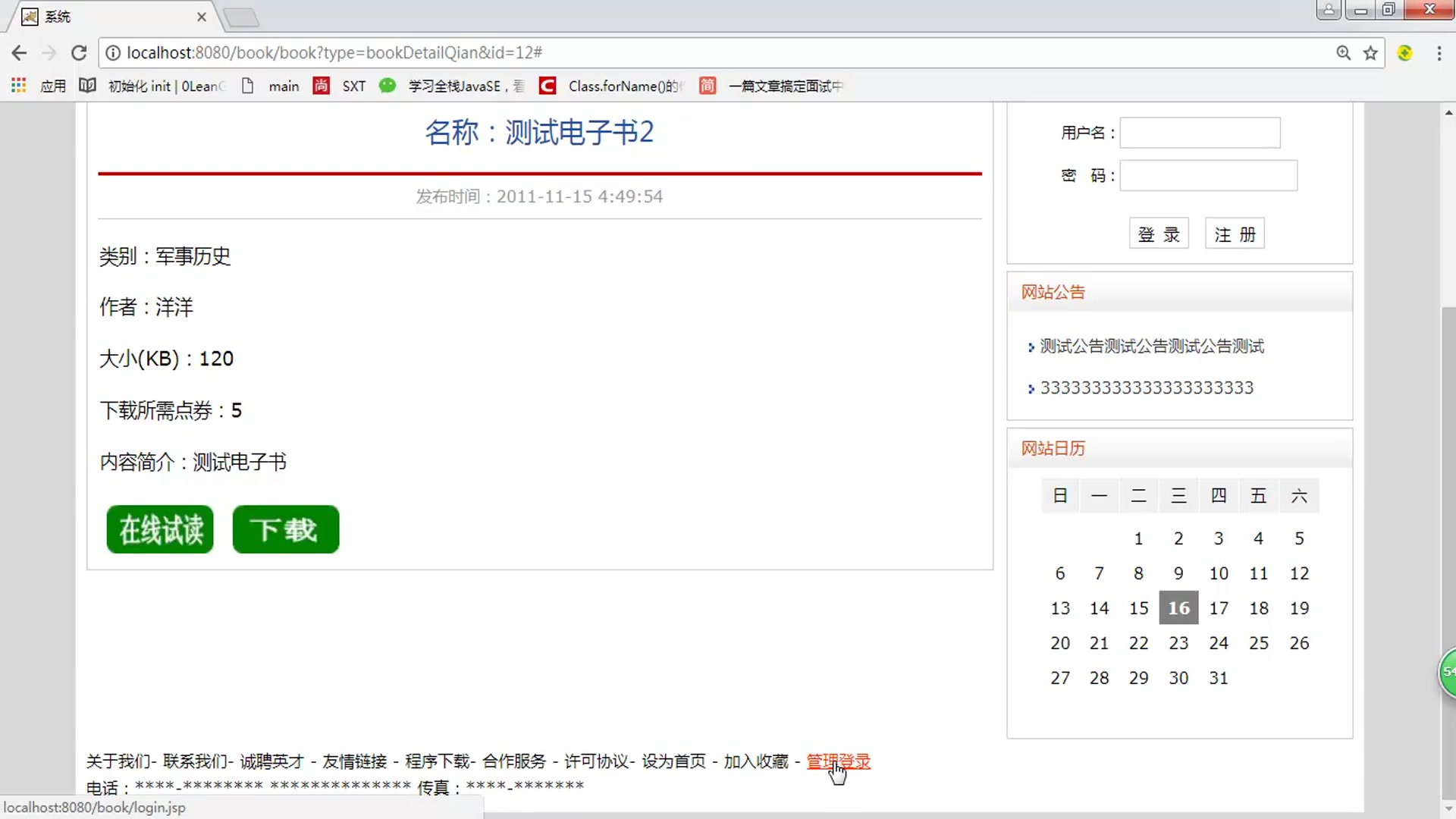
Task: Click the 登录 login button
Action: click(1159, 234)
